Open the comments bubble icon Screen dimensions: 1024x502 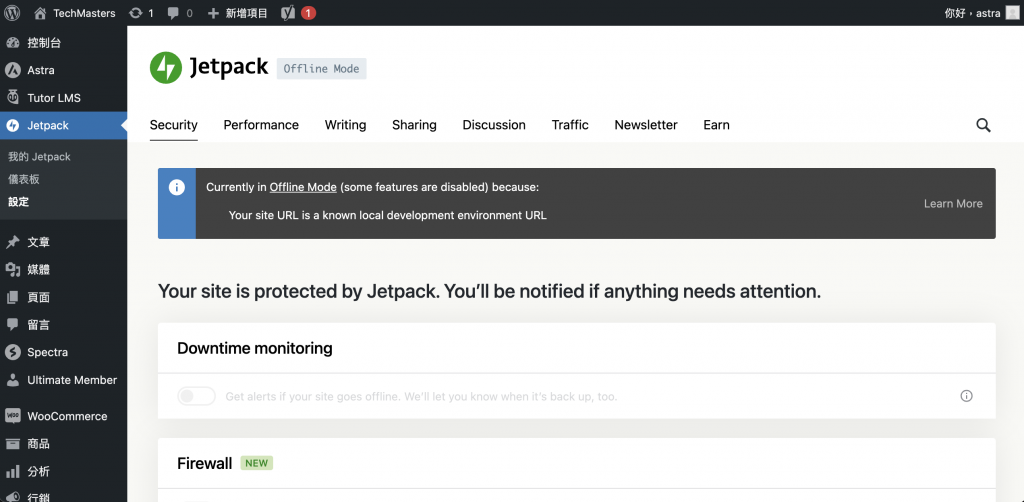point(173,13)
